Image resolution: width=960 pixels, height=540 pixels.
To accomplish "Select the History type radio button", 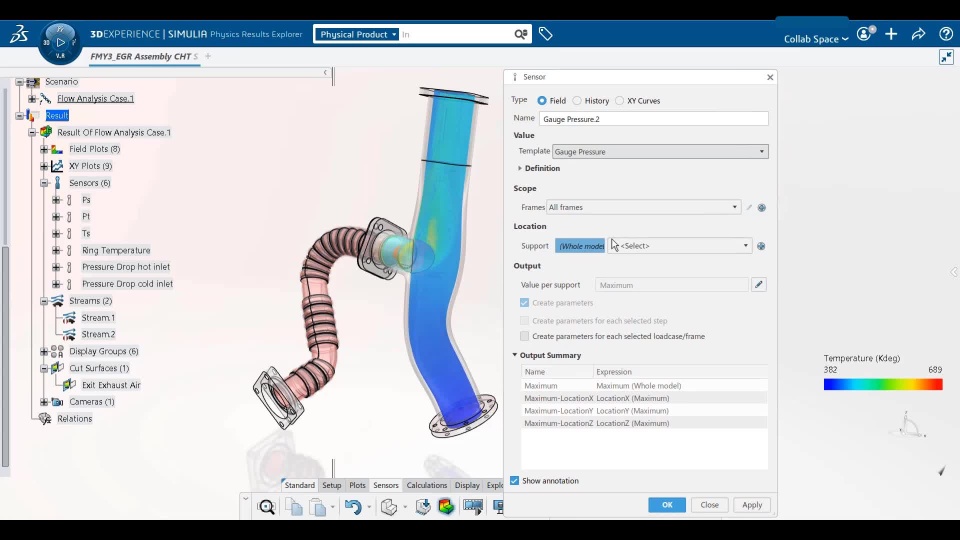I will click(x=578, y=101).
